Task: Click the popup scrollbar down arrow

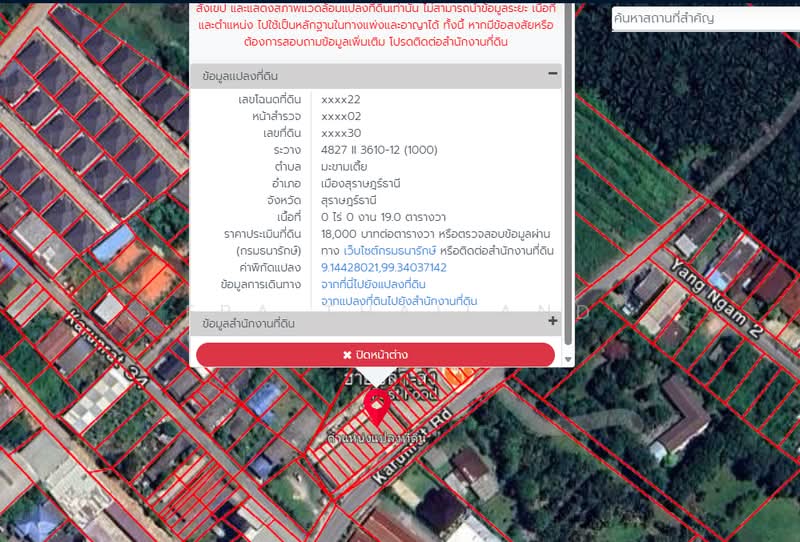Action: click(568, 360)
